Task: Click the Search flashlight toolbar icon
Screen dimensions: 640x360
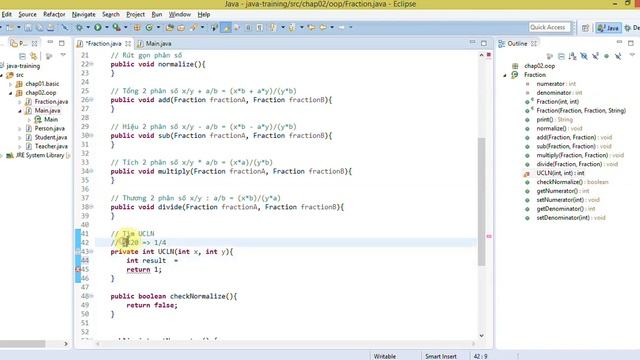Action: (193, 28)
